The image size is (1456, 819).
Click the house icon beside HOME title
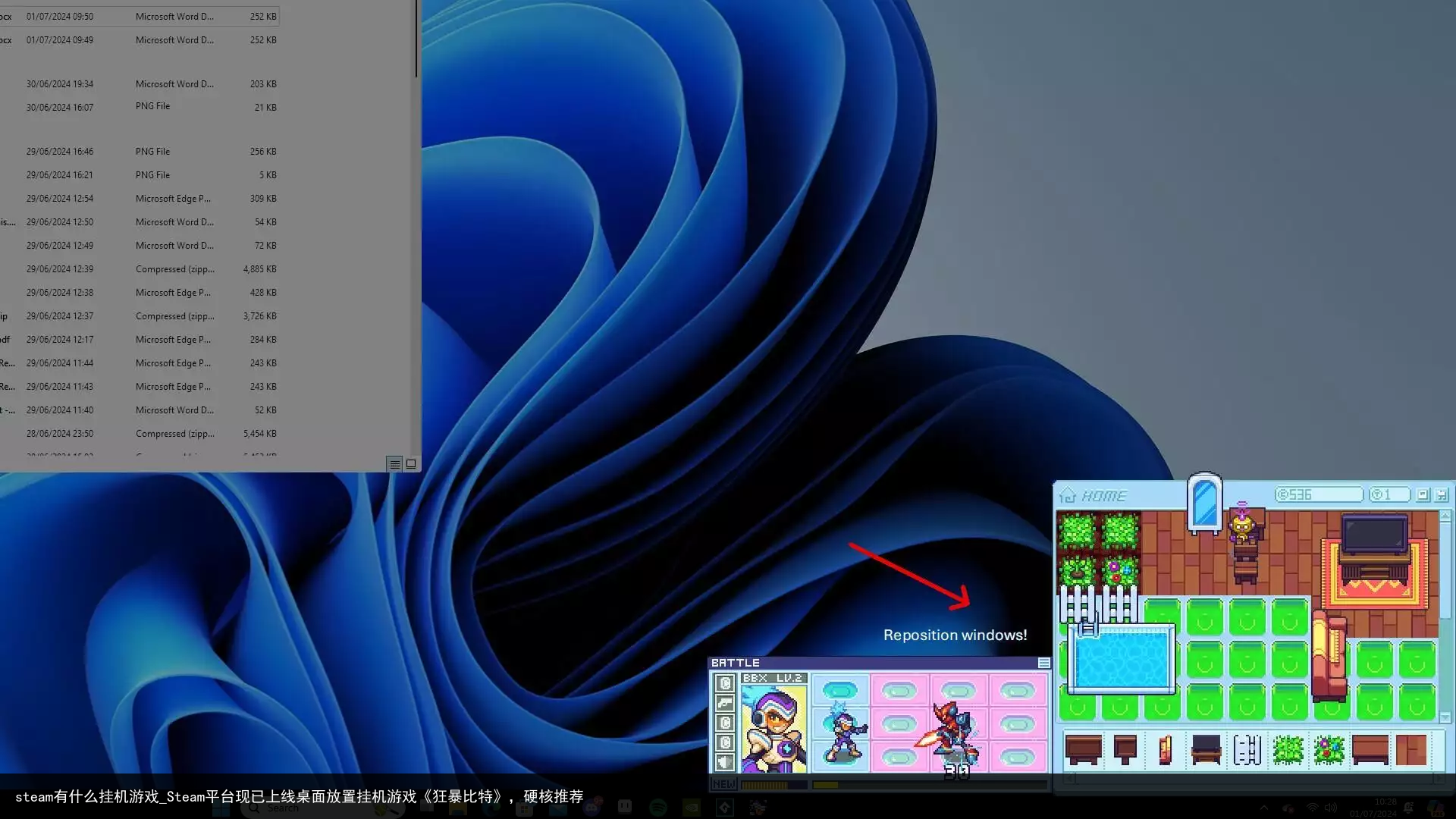[1068, 495]
